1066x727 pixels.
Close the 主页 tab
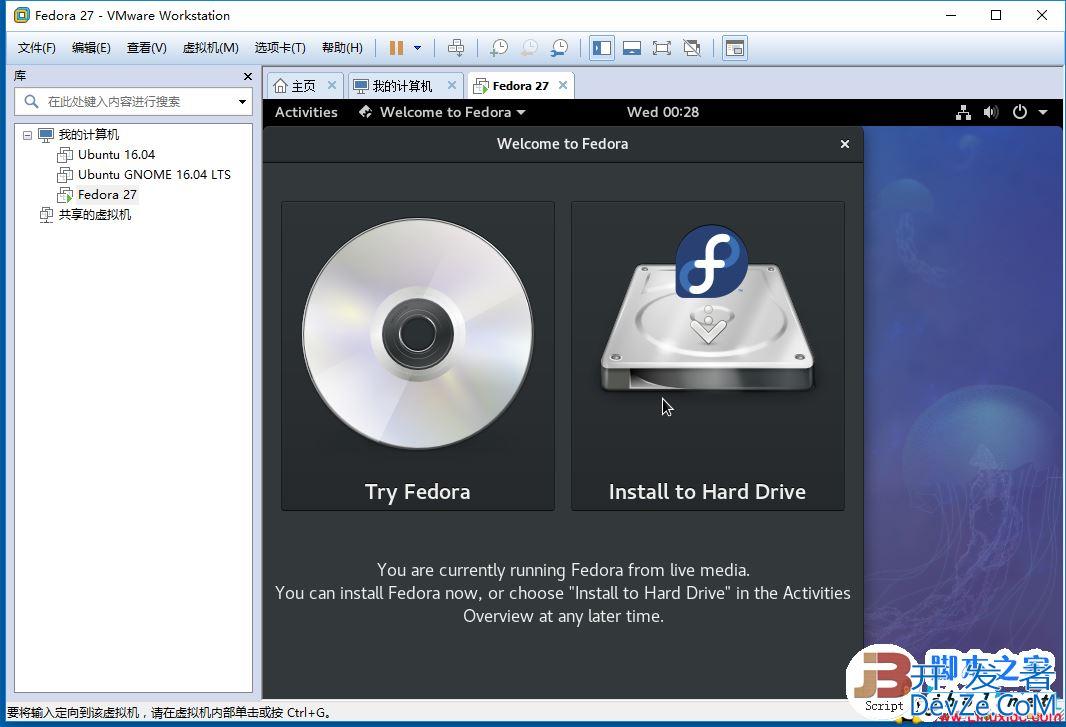click(x=332, y=85)
